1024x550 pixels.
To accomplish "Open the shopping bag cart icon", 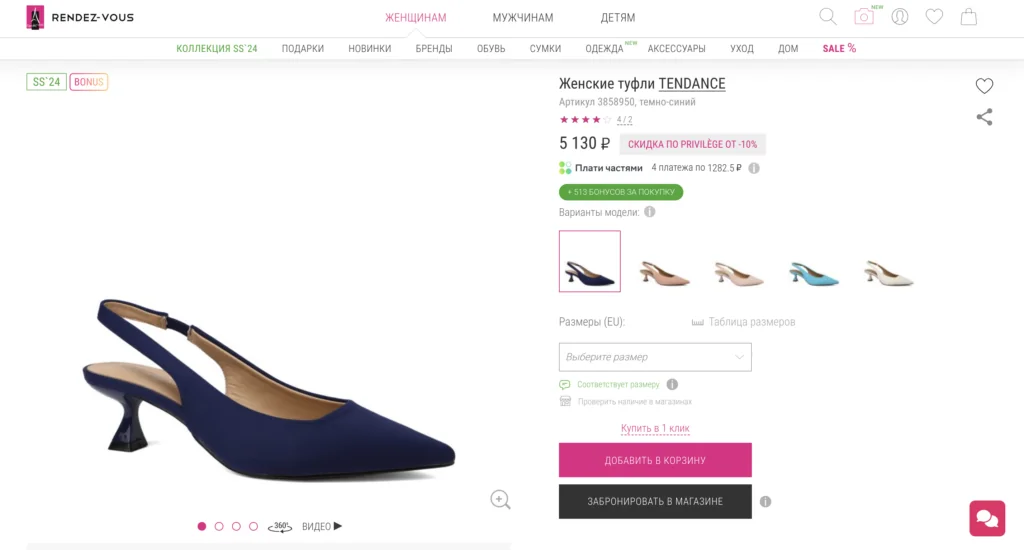I will tap(968, 17).
